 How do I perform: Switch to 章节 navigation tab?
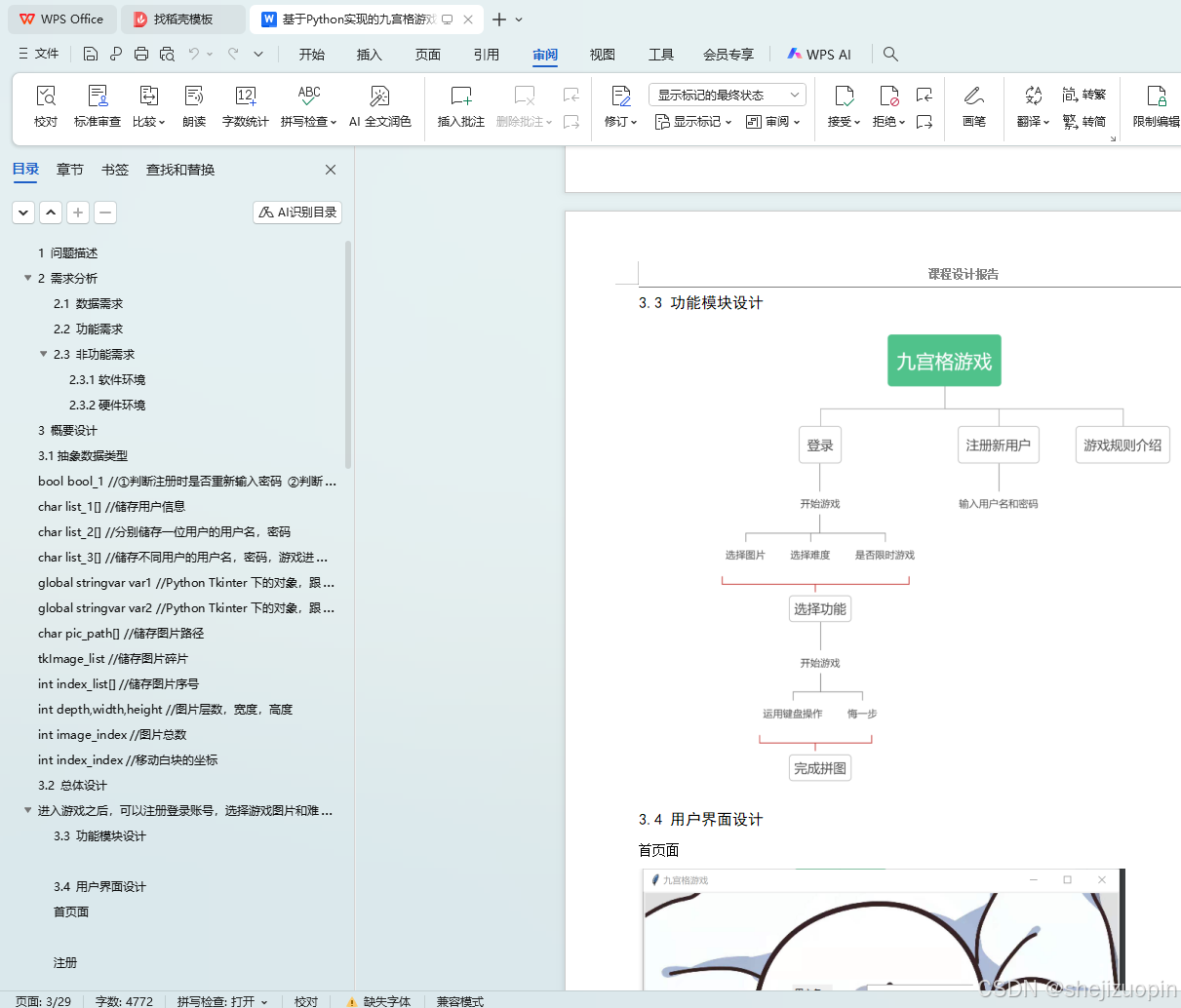pyautogui.click(x=70, y=170)
